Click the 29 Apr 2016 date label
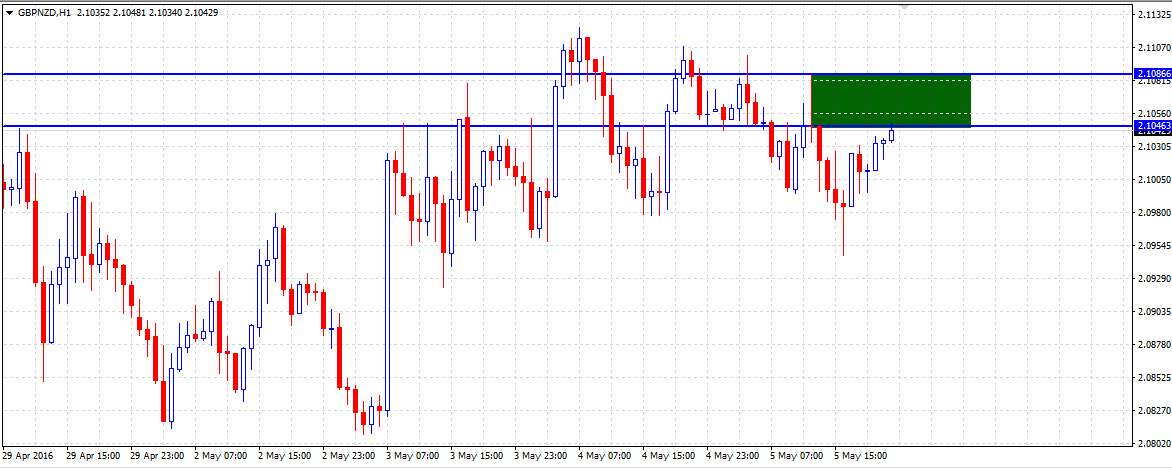Screen dimensions: 1172x469 point(30,456)
